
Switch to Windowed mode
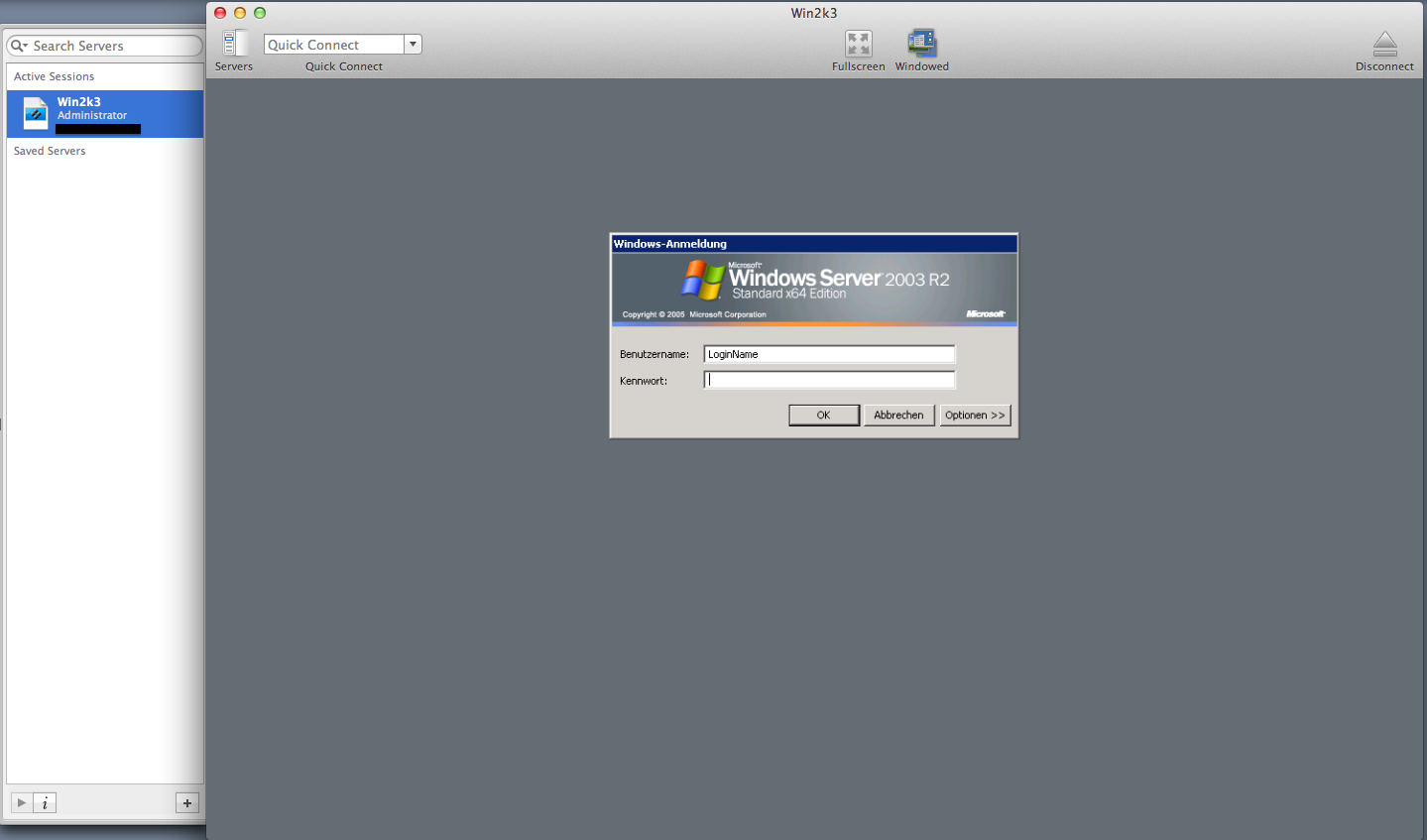[921, 44]
